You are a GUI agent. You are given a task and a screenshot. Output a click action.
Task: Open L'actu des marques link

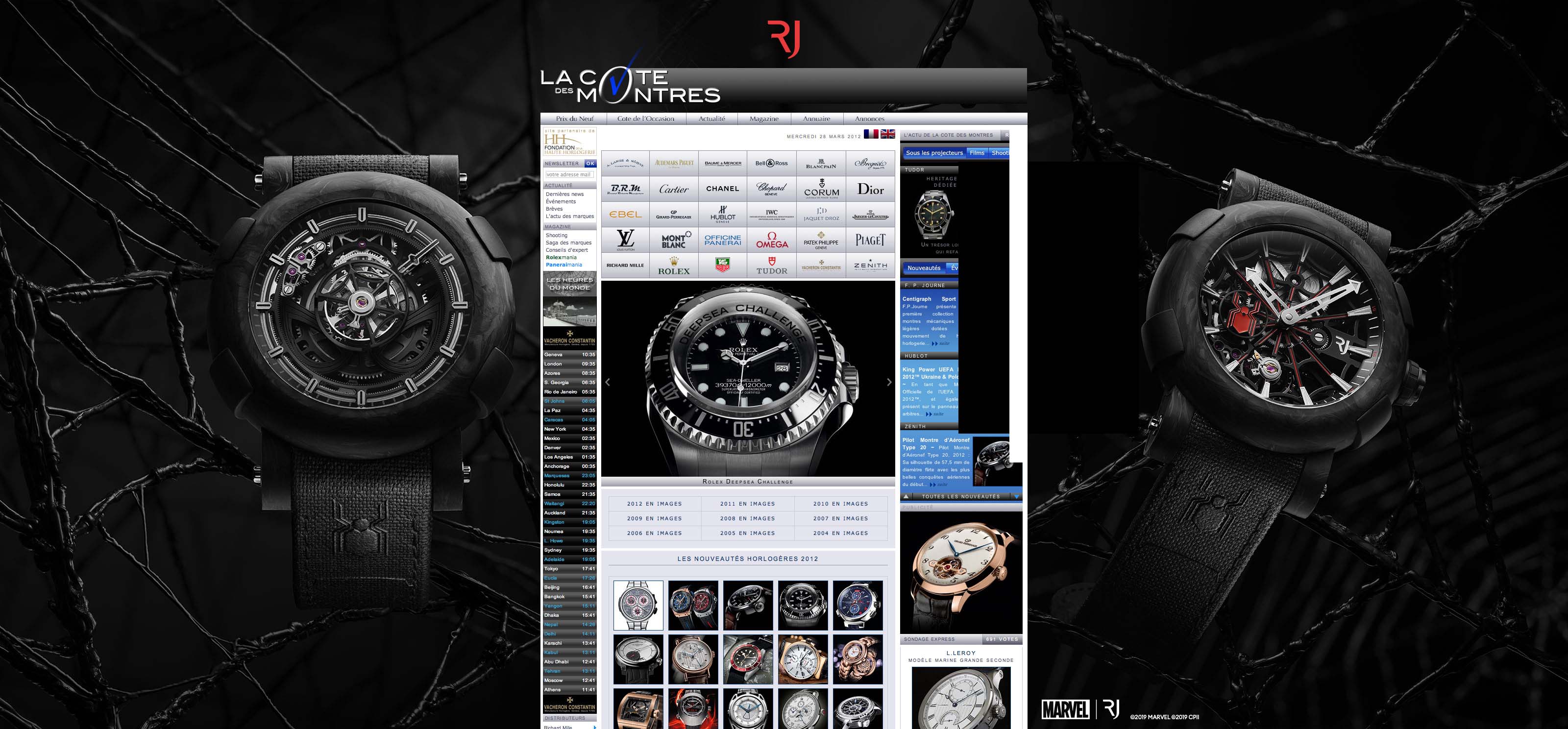[570, 216]
